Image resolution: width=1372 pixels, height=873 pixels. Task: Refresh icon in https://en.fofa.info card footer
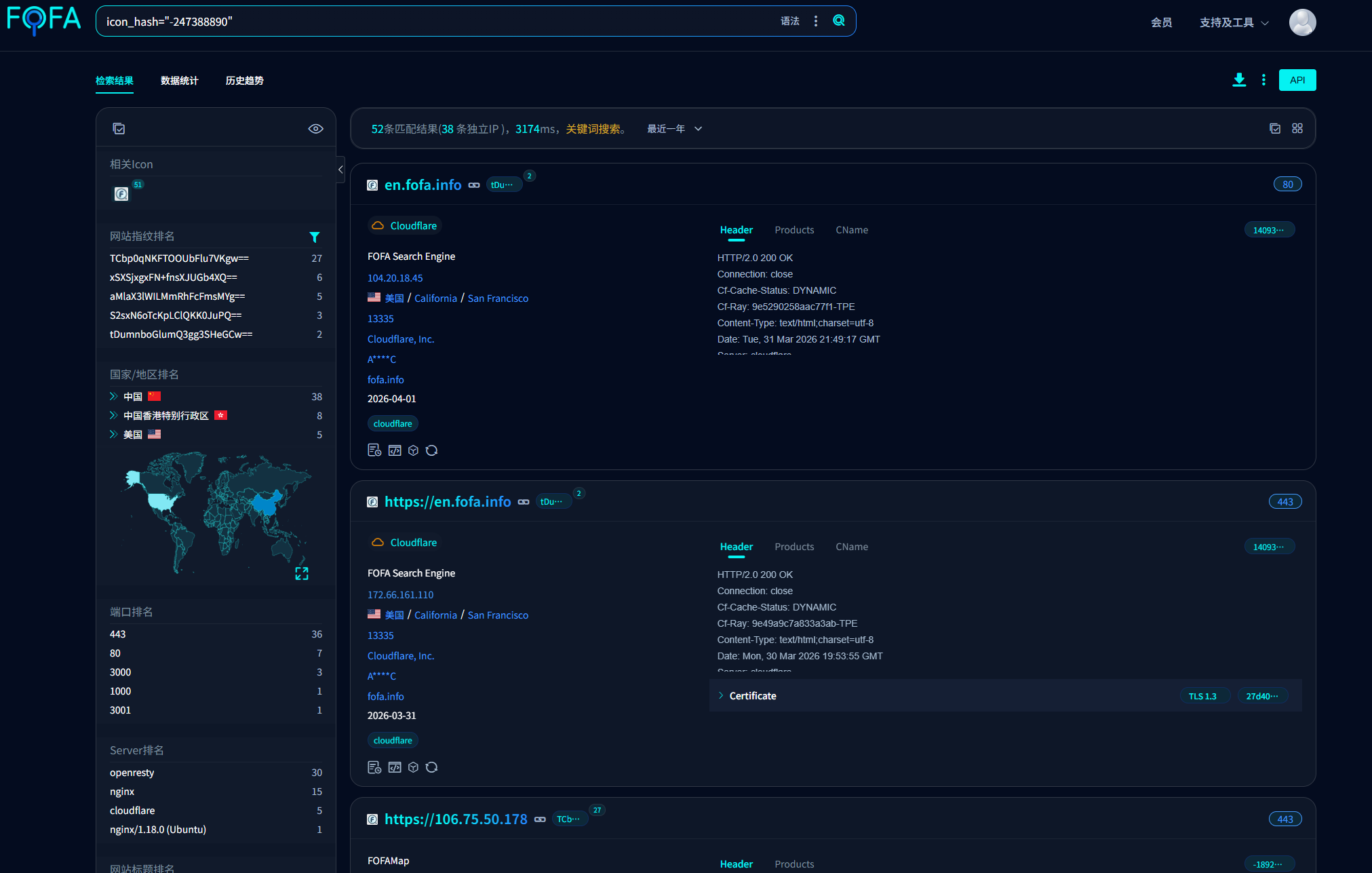[431, 767]
